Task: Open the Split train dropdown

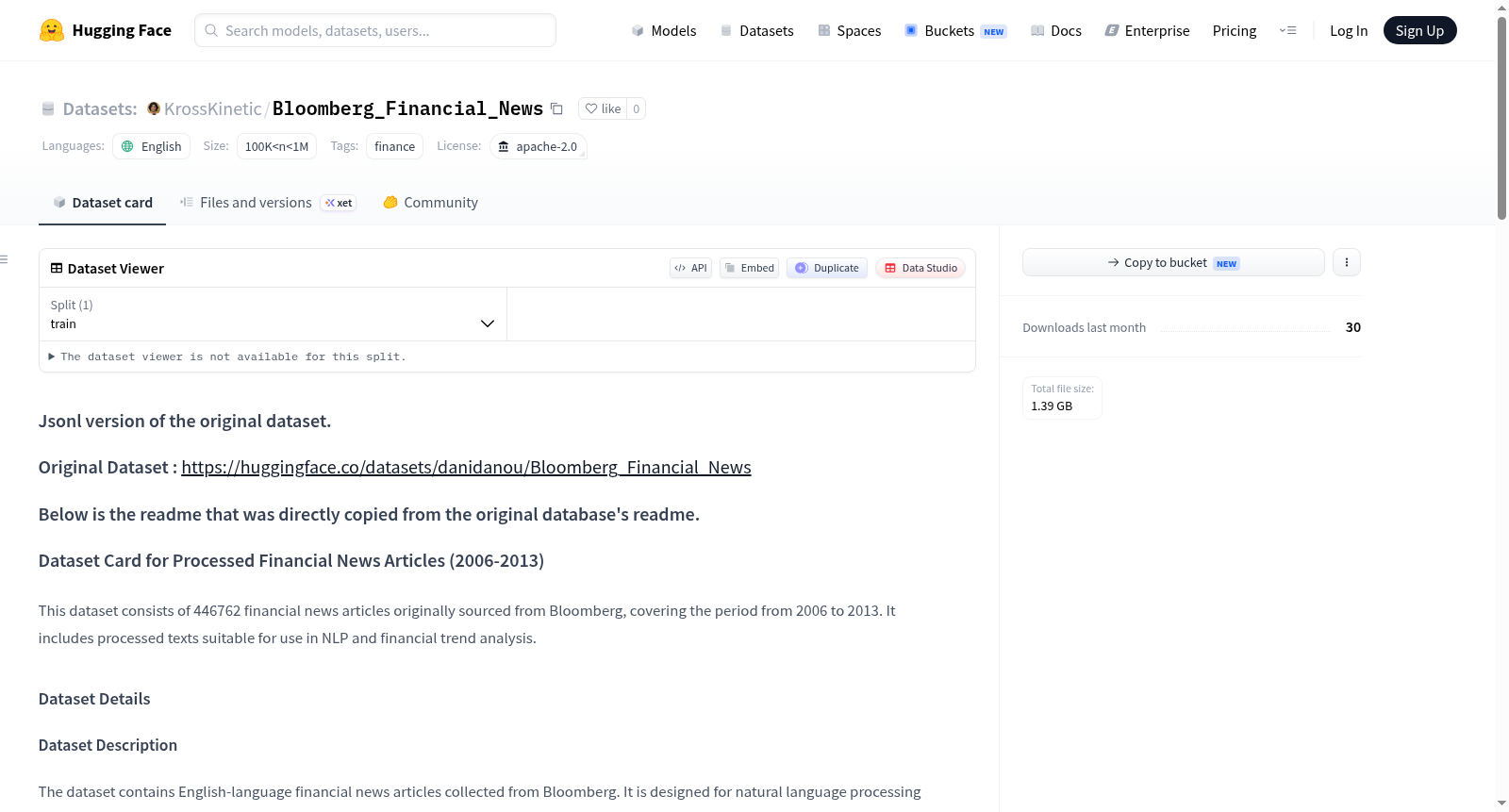Action: pyautogui.click(x=273, y=314)
